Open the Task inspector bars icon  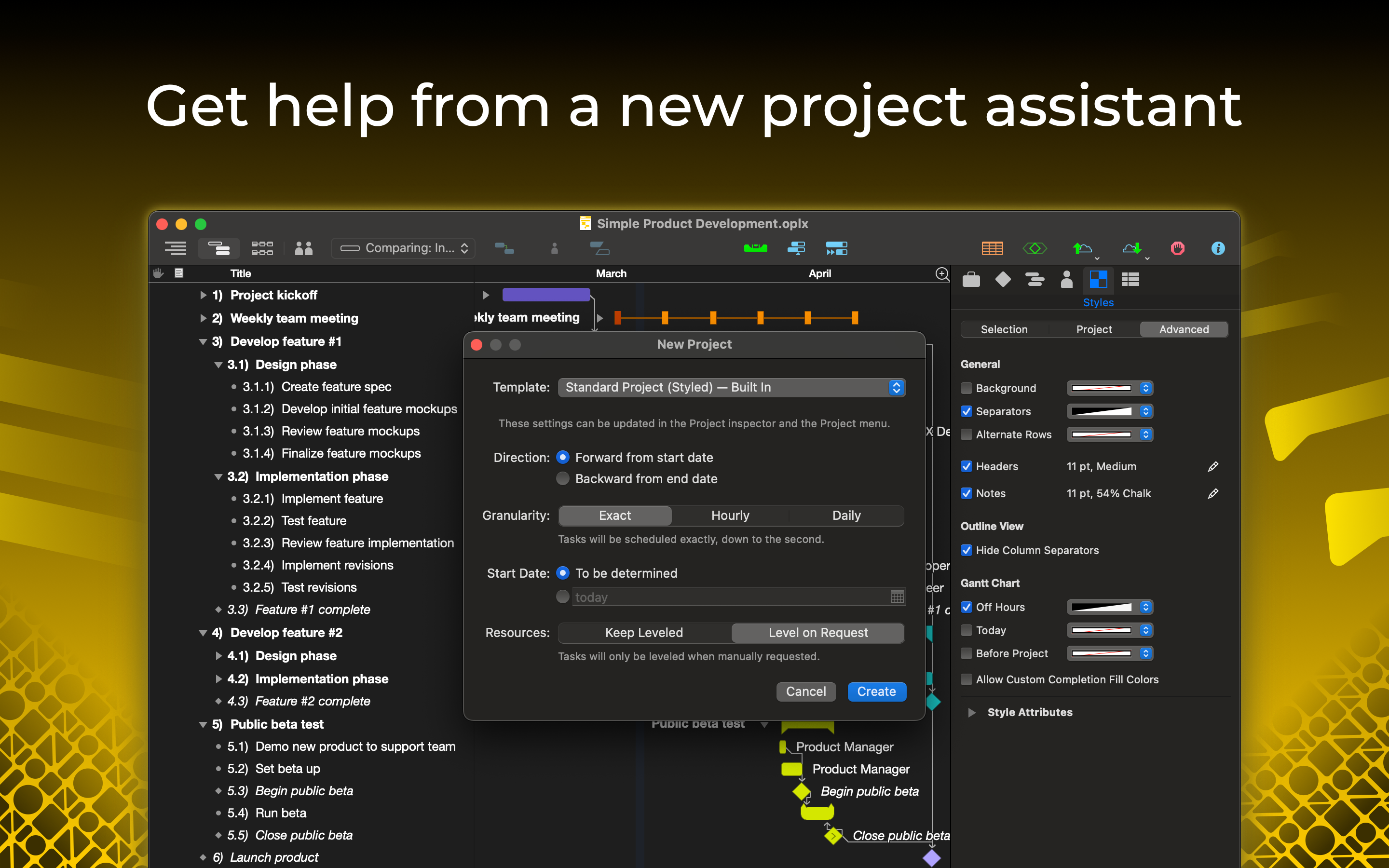coord(1035,280)
